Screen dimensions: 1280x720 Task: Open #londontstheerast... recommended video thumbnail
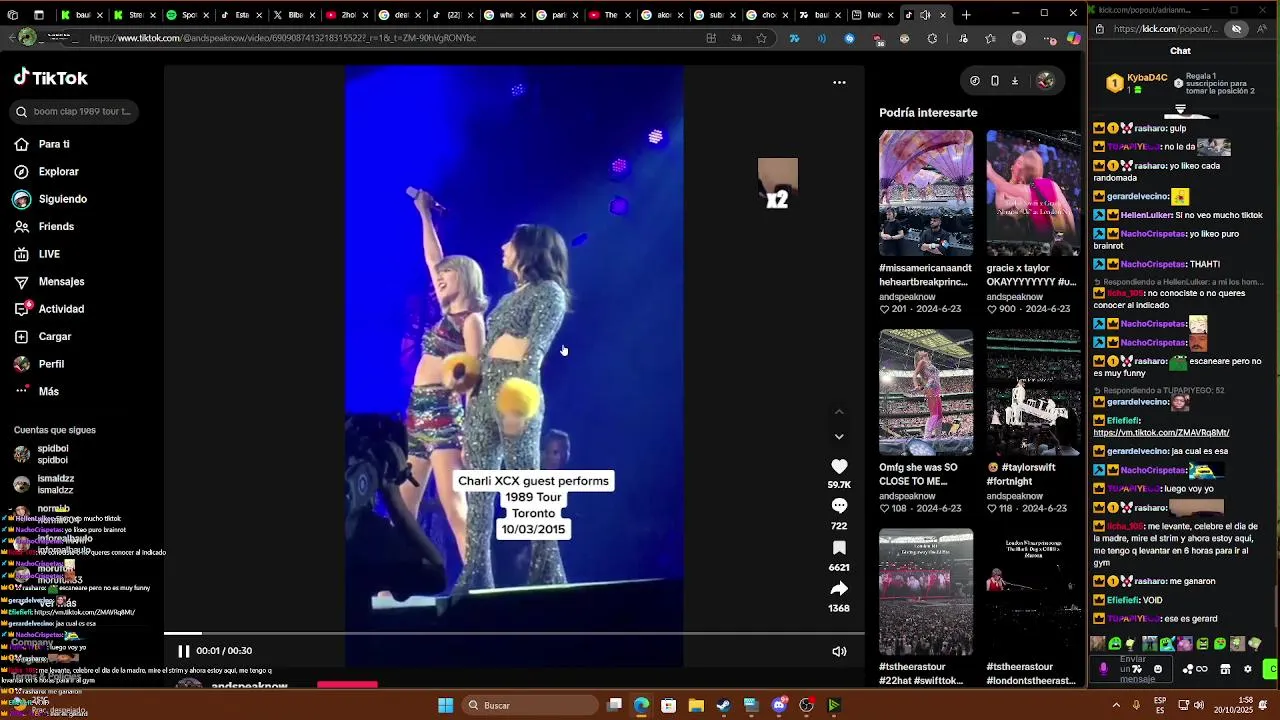pyautogui.click(x=1033, y=591)
